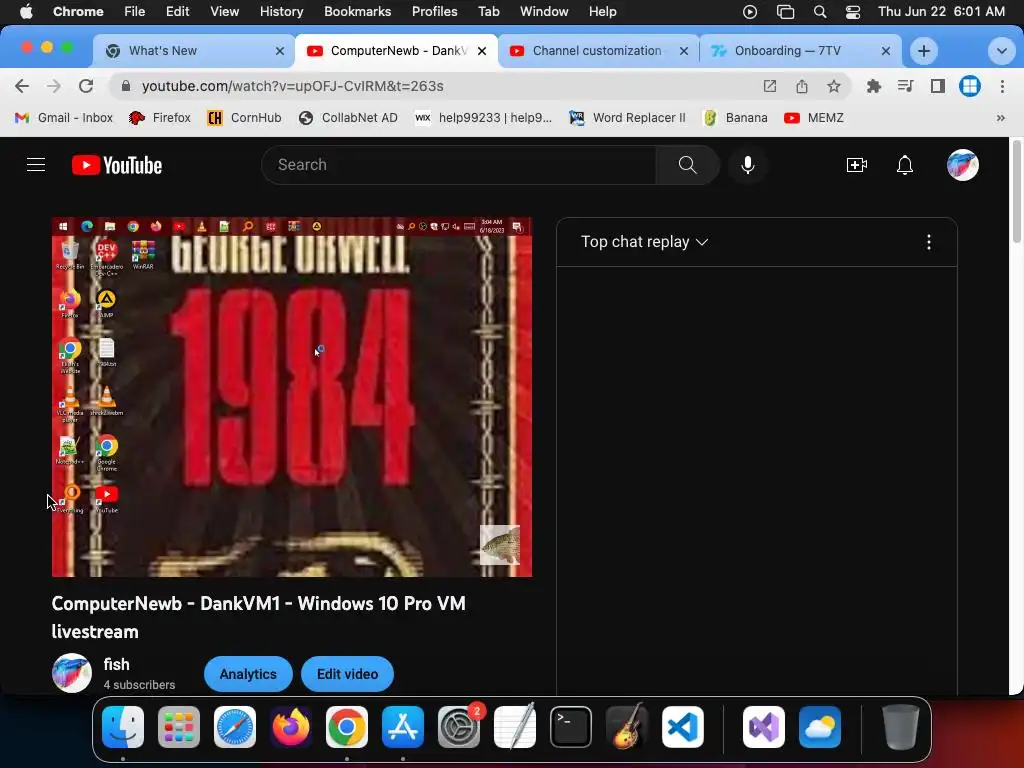The width and height of the screenshot is (1024, 768).
Task: Open the History menu
Action: click(x=281, y=12)
